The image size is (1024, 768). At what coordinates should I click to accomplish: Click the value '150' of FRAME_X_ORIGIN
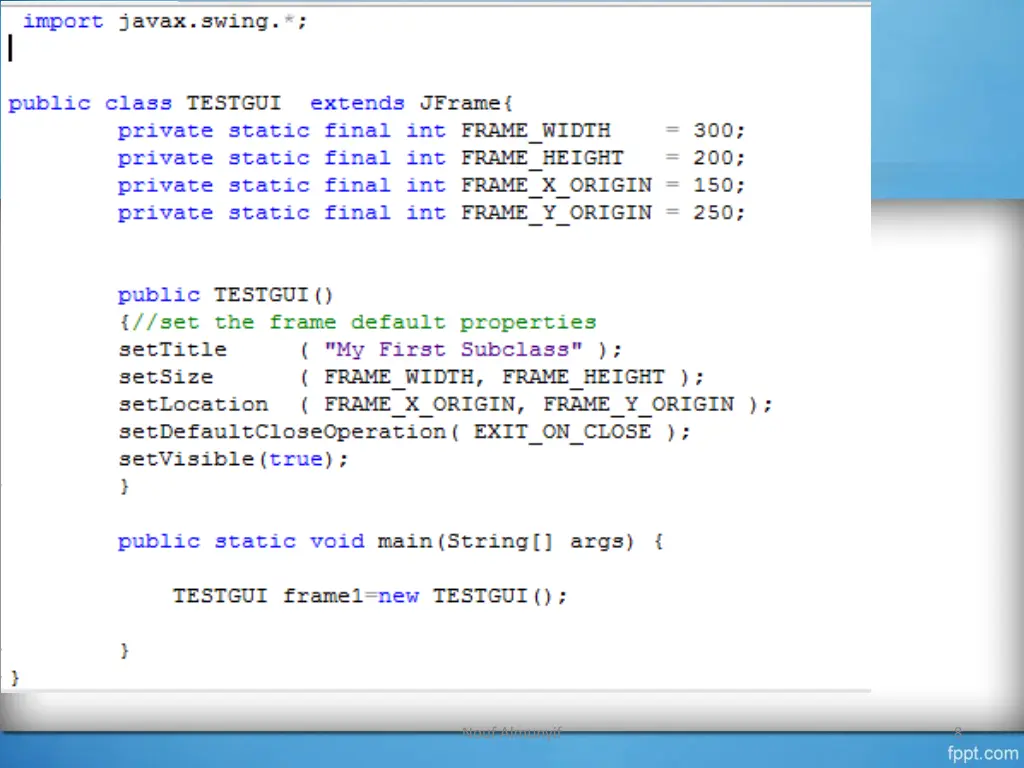[714, 185]
